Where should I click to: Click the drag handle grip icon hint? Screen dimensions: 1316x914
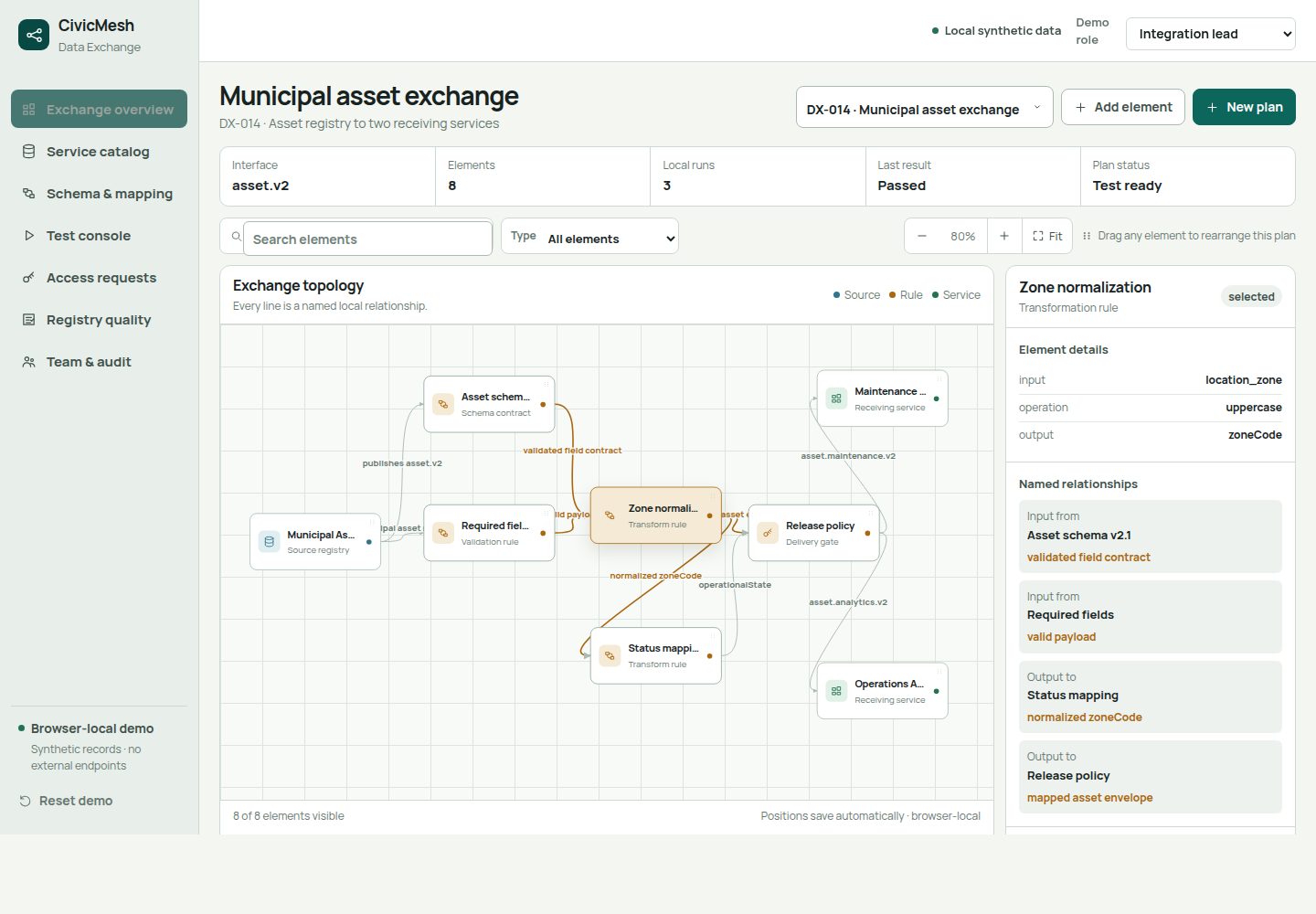1087,236
